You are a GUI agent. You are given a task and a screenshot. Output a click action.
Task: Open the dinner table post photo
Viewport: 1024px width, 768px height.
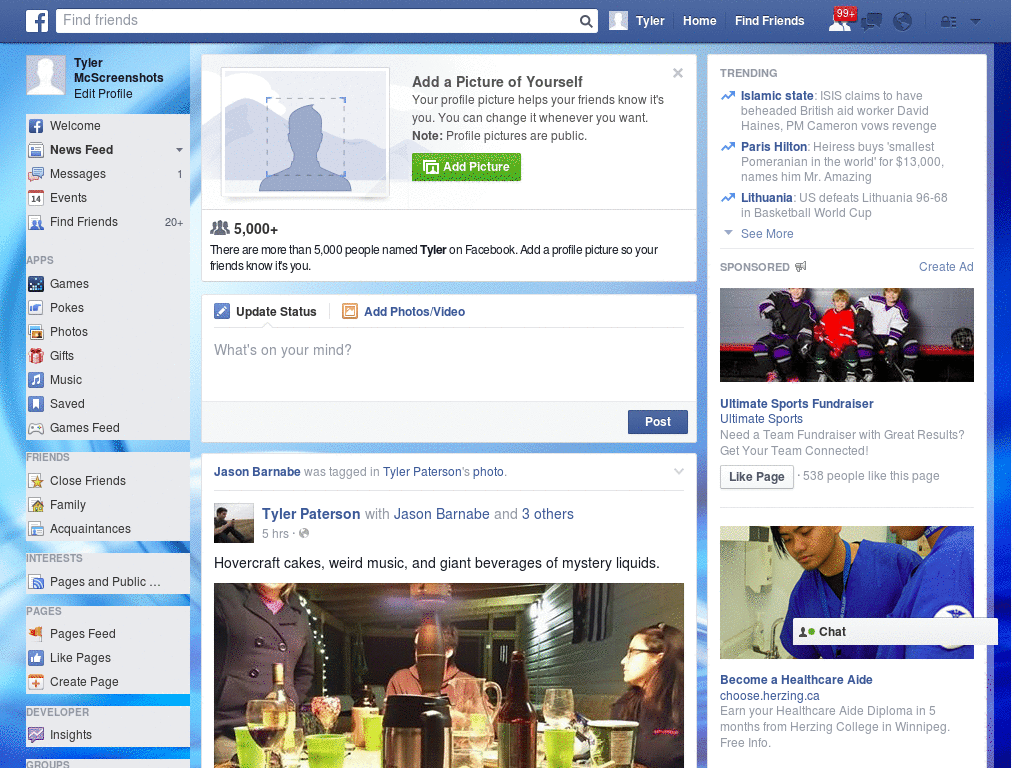449,675
